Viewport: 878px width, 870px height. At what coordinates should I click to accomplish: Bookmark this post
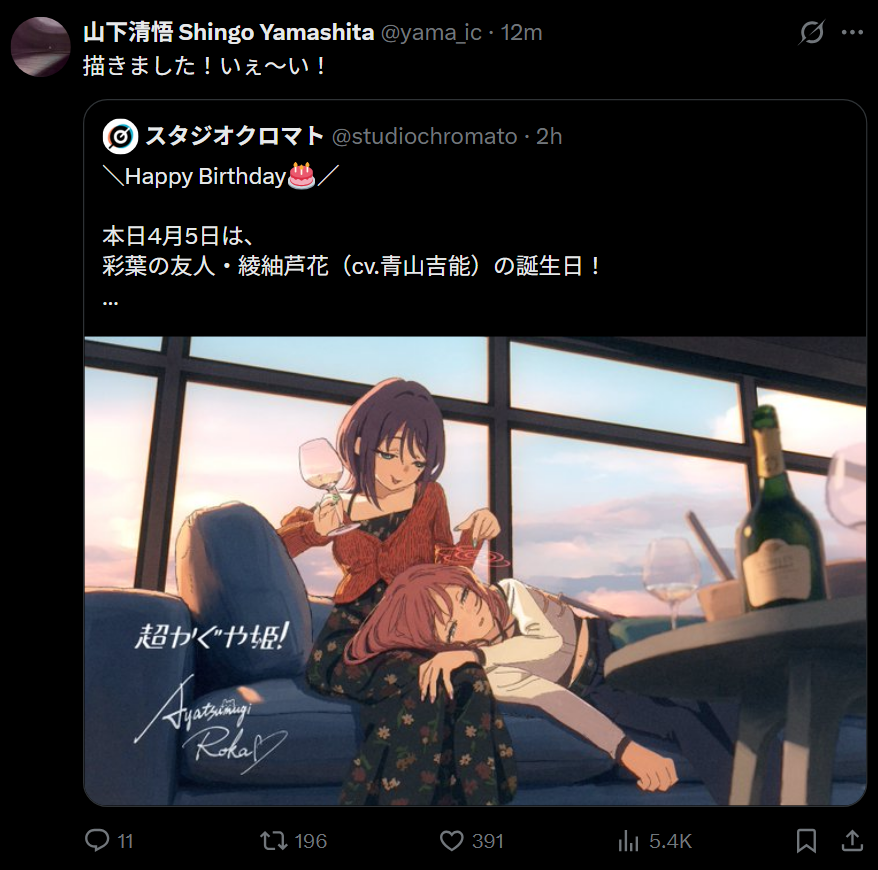coord(806,841)
